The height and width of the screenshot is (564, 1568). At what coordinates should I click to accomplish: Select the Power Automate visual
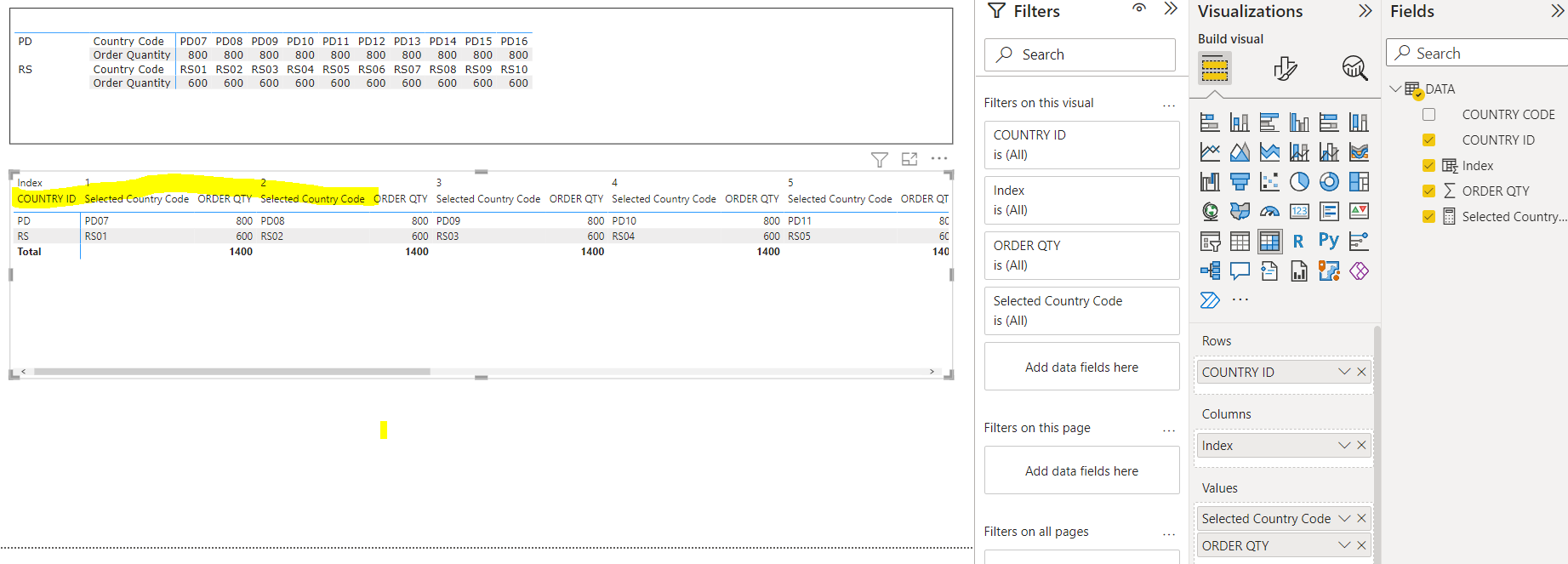(1210, 300)
